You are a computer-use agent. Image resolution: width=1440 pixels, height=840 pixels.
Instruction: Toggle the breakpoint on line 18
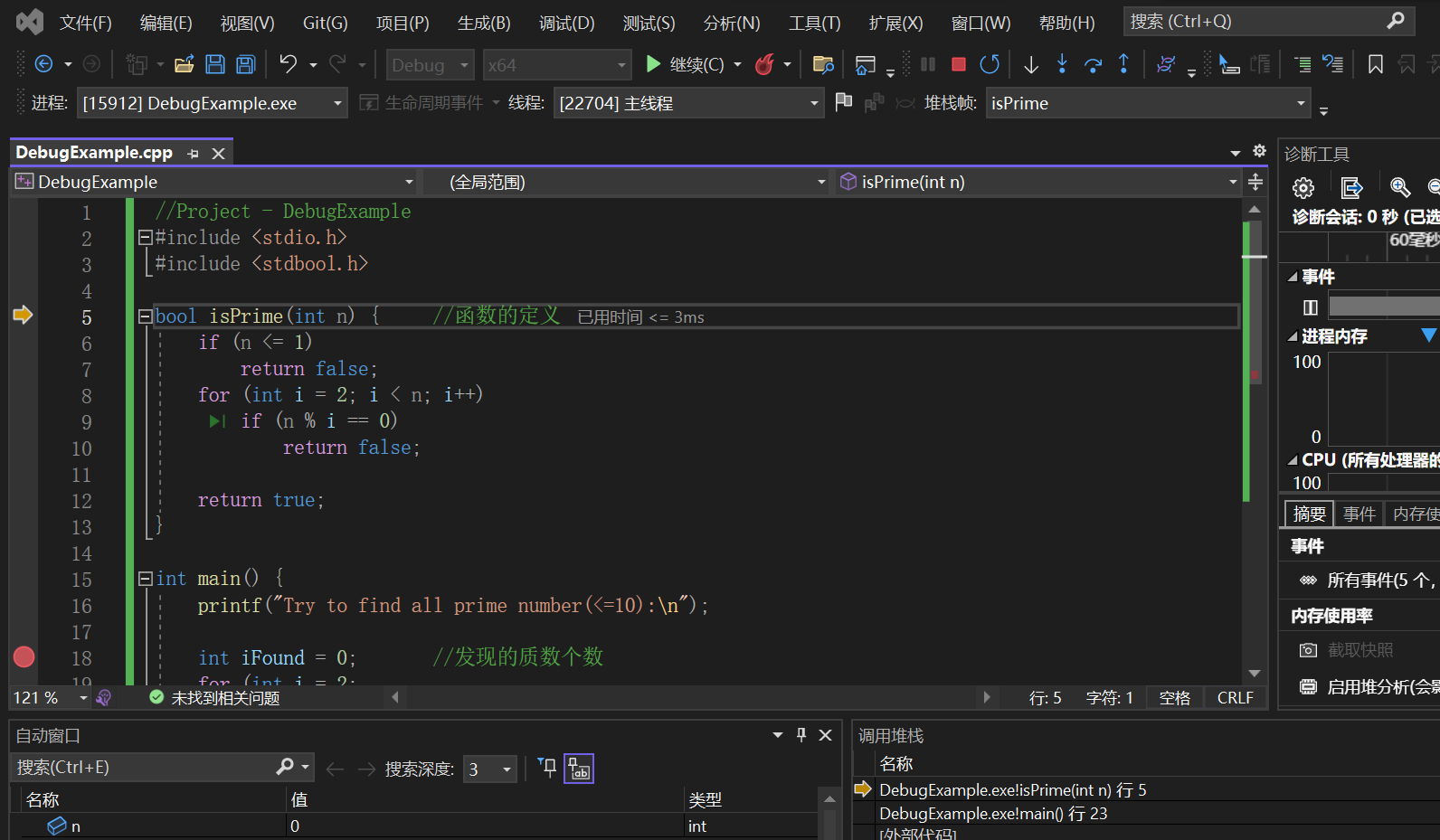point(24,657)
